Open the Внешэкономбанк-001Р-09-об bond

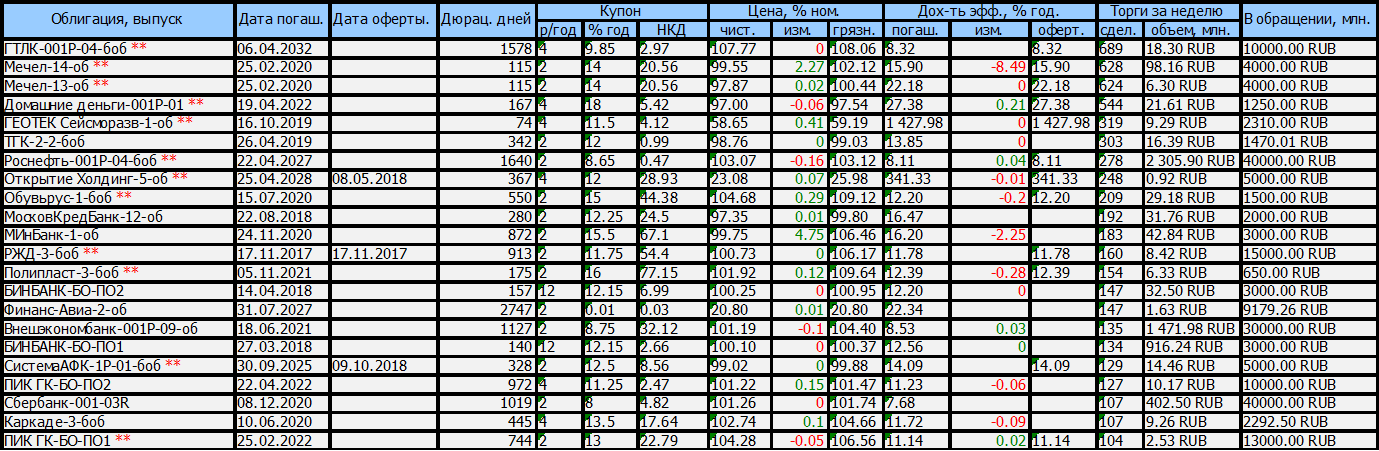(100, 327)
